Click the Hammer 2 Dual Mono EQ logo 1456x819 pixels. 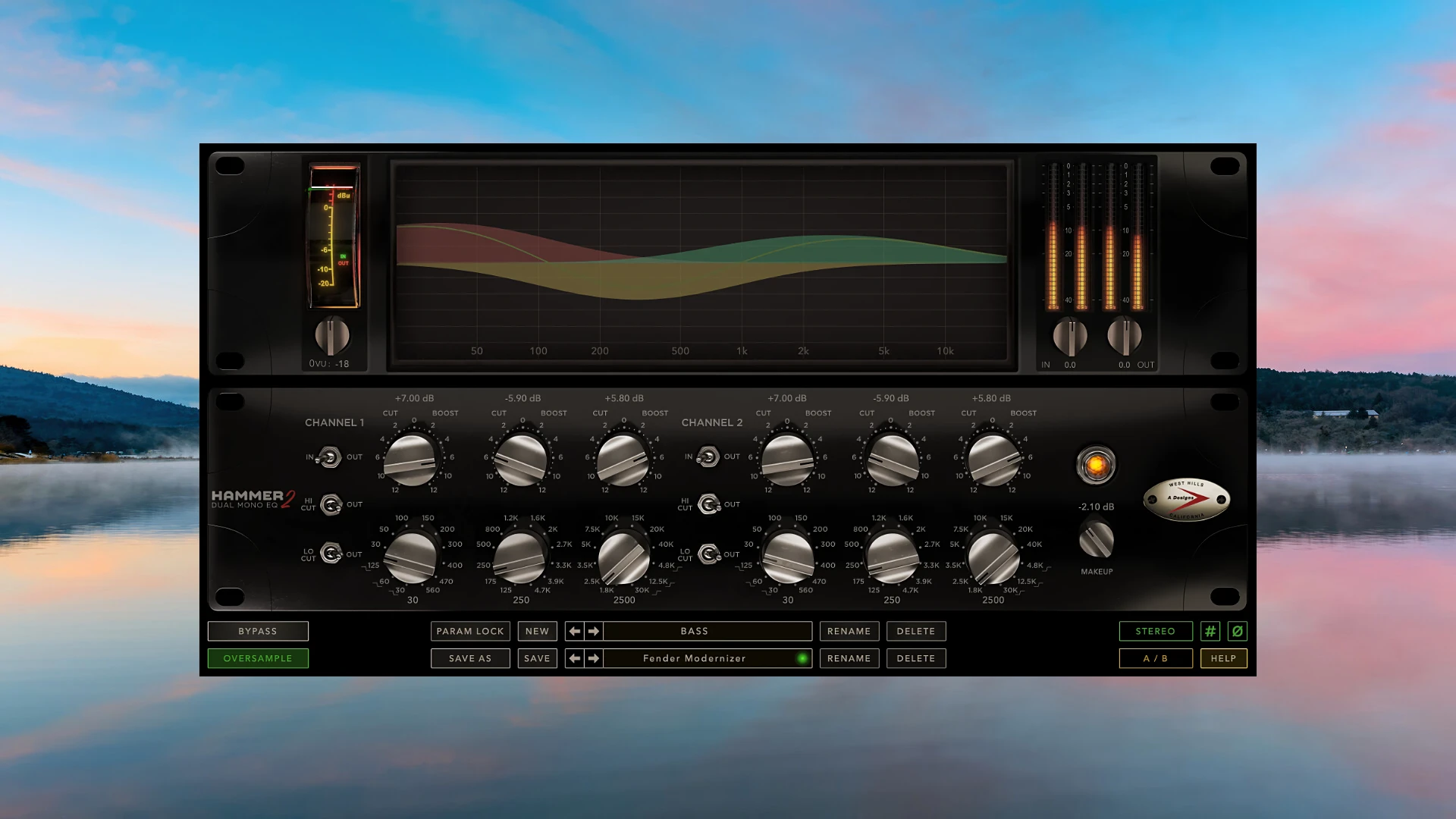coord(253,499)
